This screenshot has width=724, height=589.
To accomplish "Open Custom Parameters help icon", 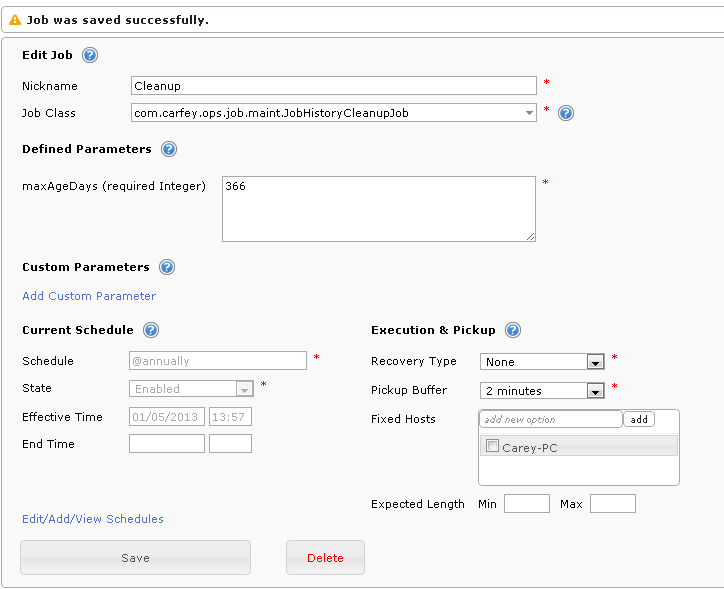I will 166,267.
